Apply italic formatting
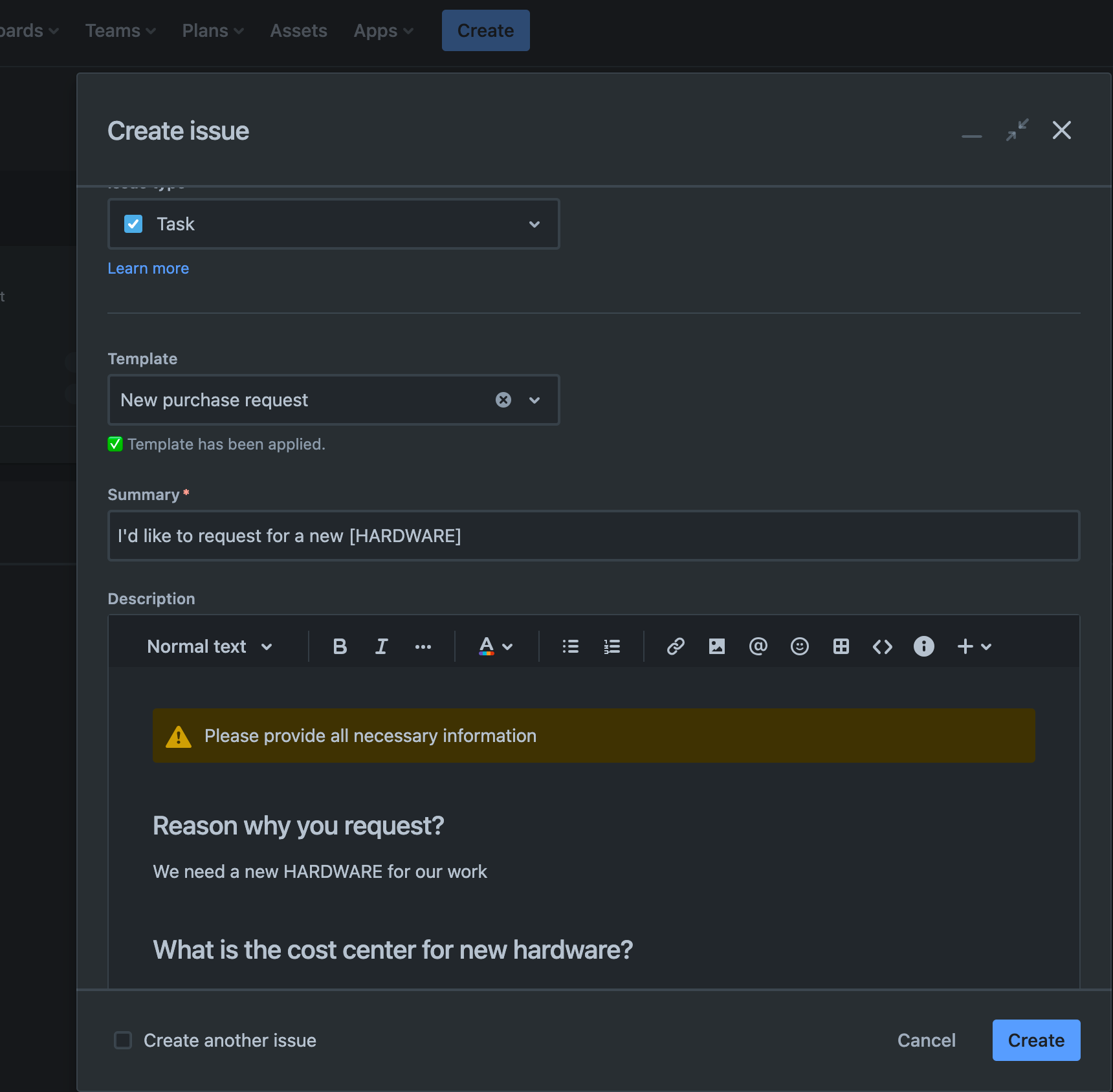 point(381,646)
